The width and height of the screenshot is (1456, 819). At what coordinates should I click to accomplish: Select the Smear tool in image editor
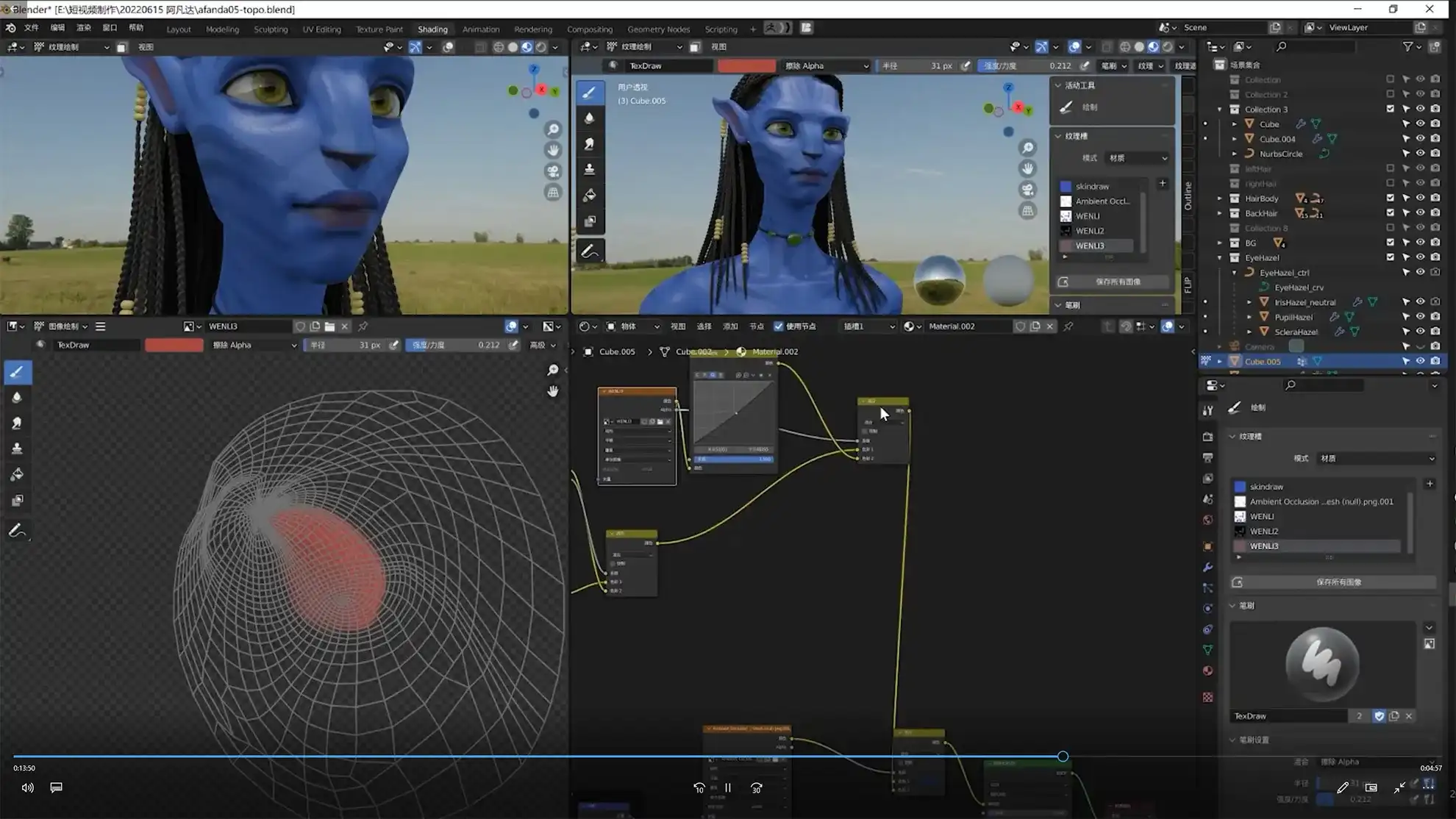(x=17, y=423)
